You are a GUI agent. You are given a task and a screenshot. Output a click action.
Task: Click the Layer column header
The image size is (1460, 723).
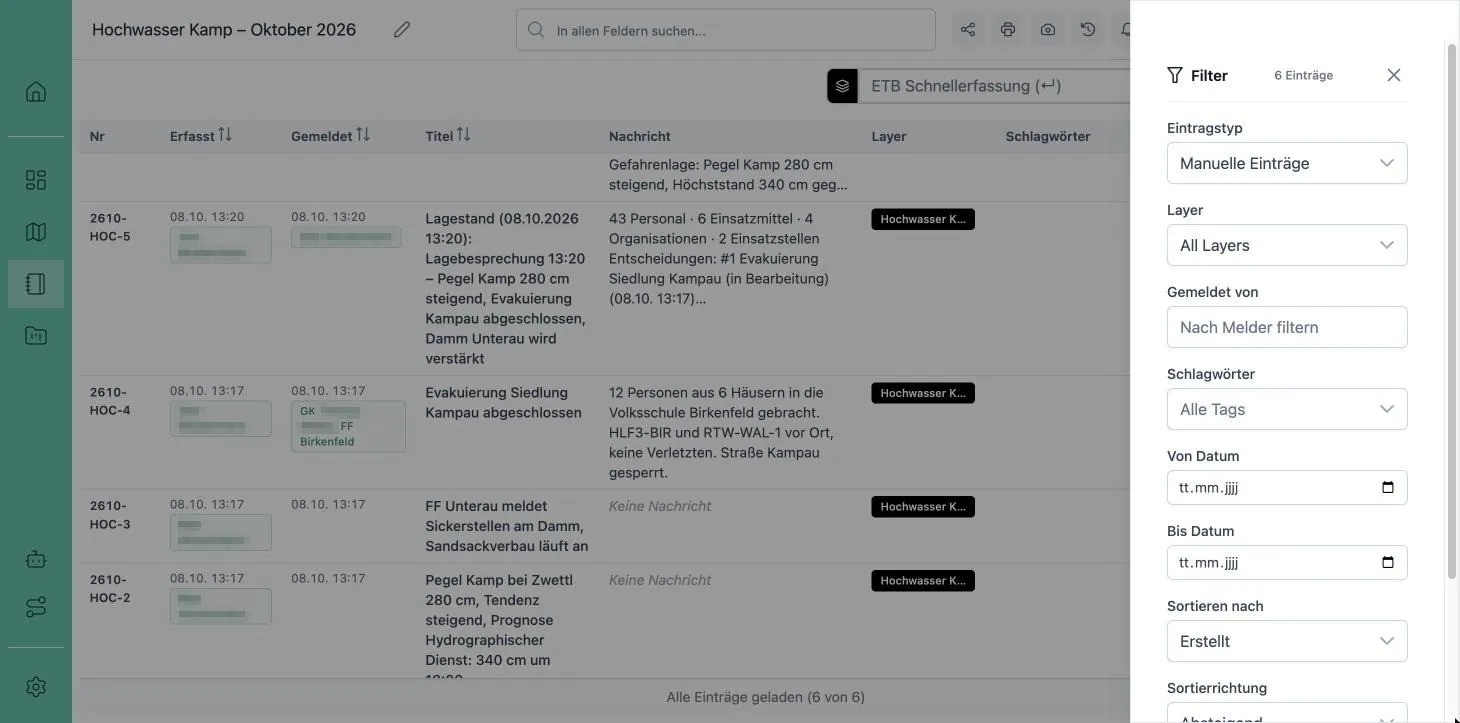coord(889,136)
